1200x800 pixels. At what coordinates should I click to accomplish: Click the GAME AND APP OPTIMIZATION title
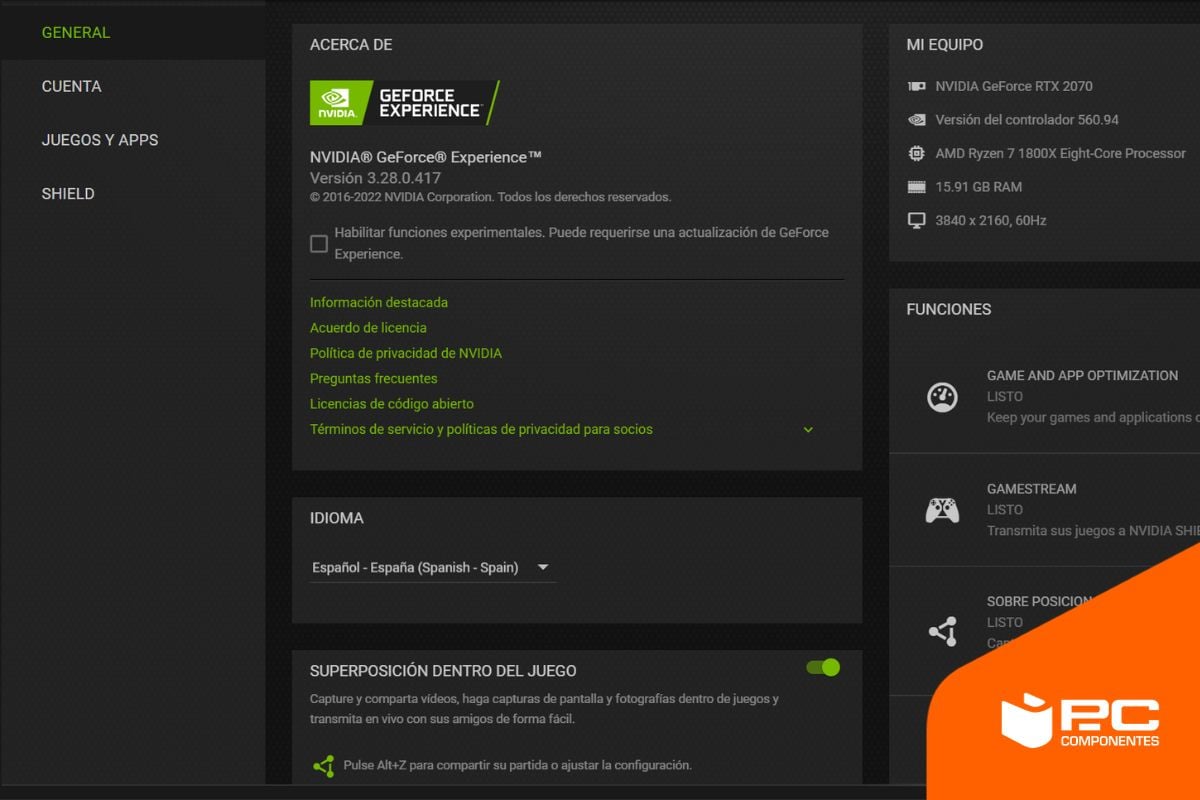tap(1083, 376)
